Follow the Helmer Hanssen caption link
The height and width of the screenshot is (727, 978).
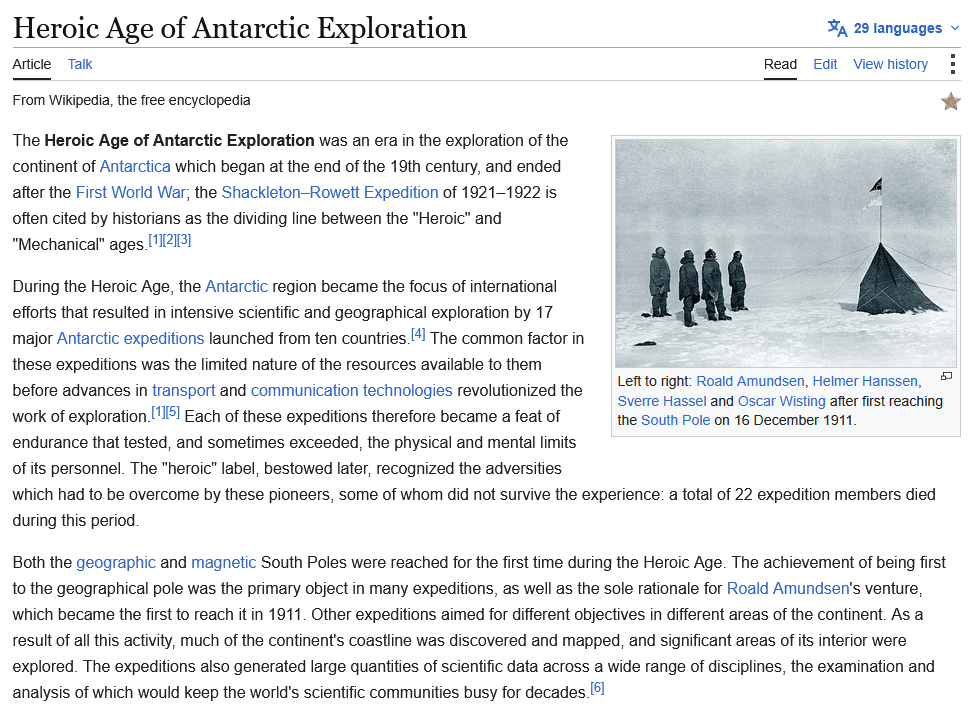(x=865, y=382)
